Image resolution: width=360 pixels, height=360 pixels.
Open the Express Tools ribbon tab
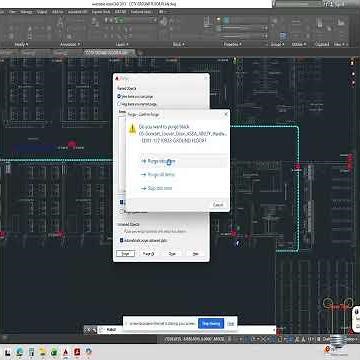tap(101, 12)
